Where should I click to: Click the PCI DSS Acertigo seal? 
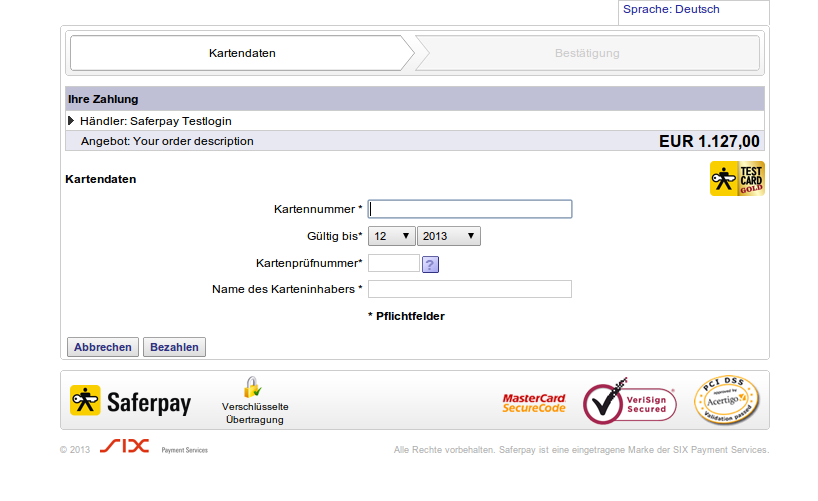click(x=726, y=402)
